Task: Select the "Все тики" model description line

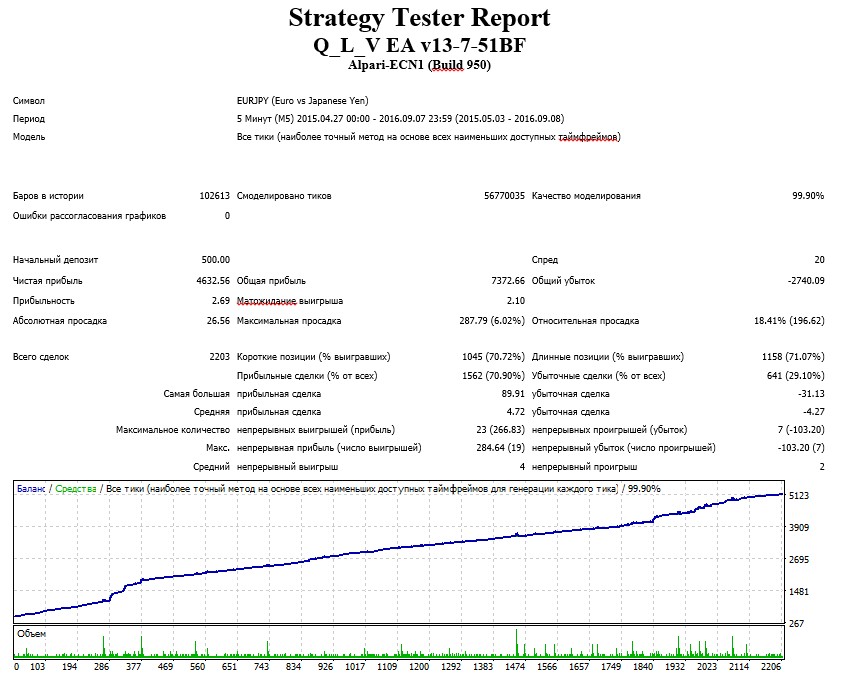Action: [x=428, y=137]
